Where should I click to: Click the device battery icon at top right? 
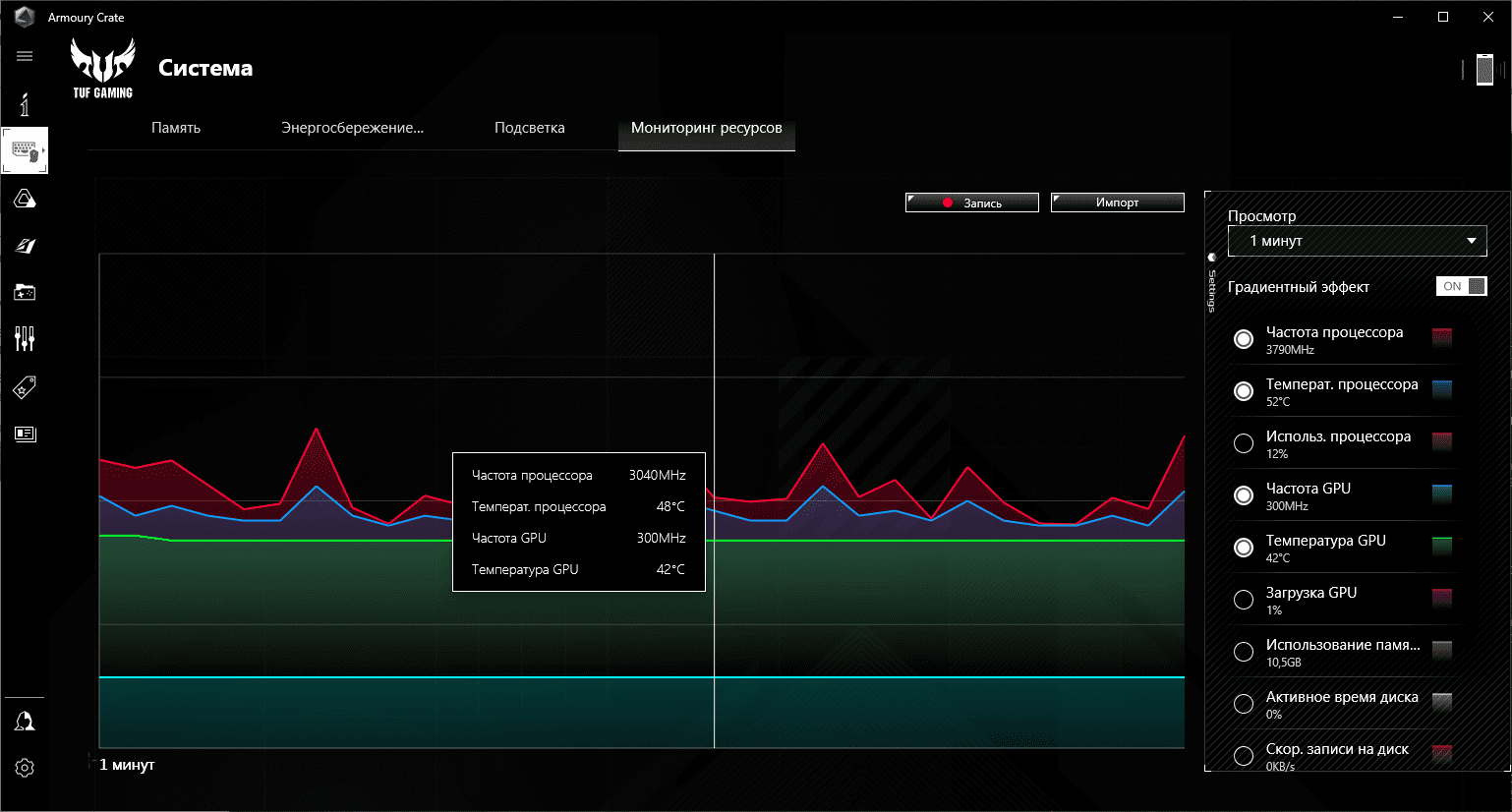(x=1484, y=70)
